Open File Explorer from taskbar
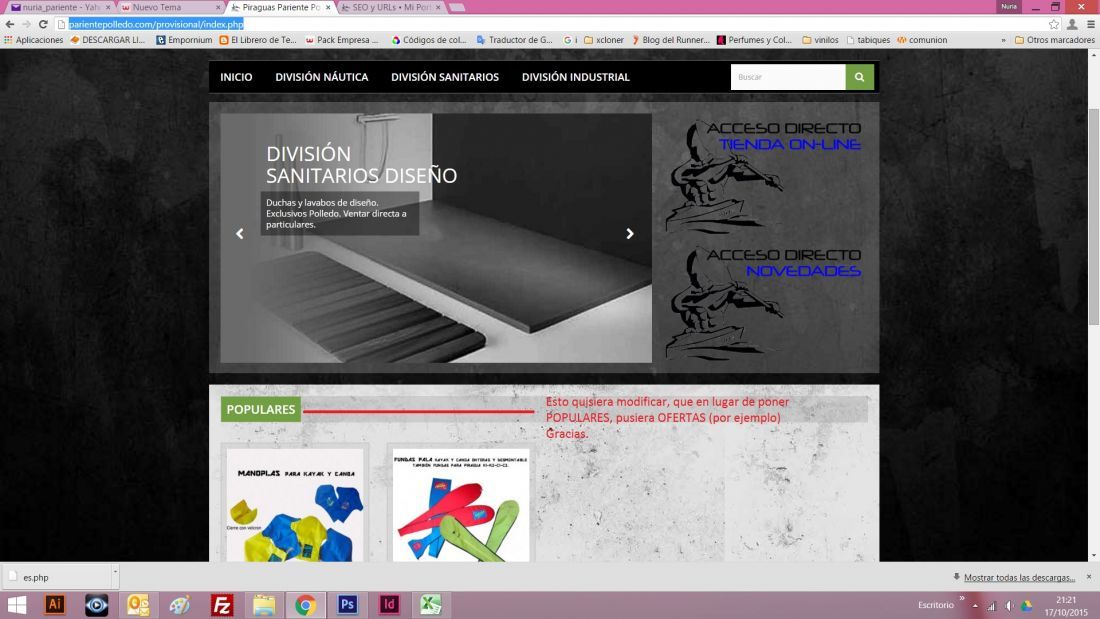Screen dimensions: 1100x619 tap(264, 605)
